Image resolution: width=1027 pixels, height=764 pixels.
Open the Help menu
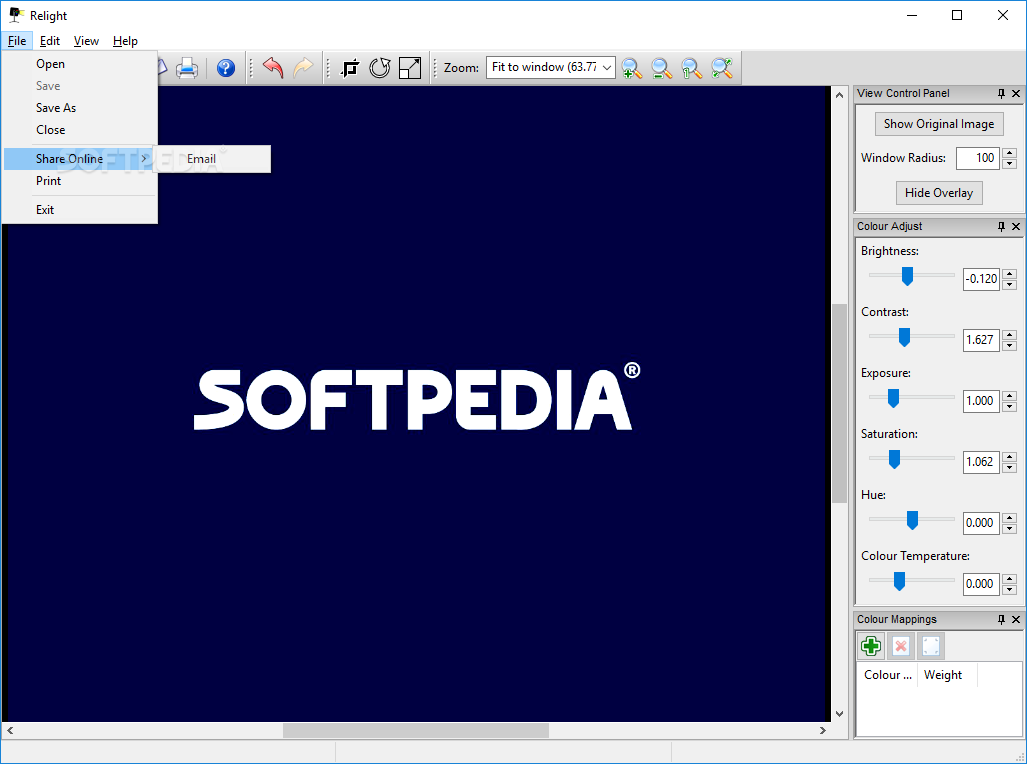pyautogui.click(x=125, y=41)
